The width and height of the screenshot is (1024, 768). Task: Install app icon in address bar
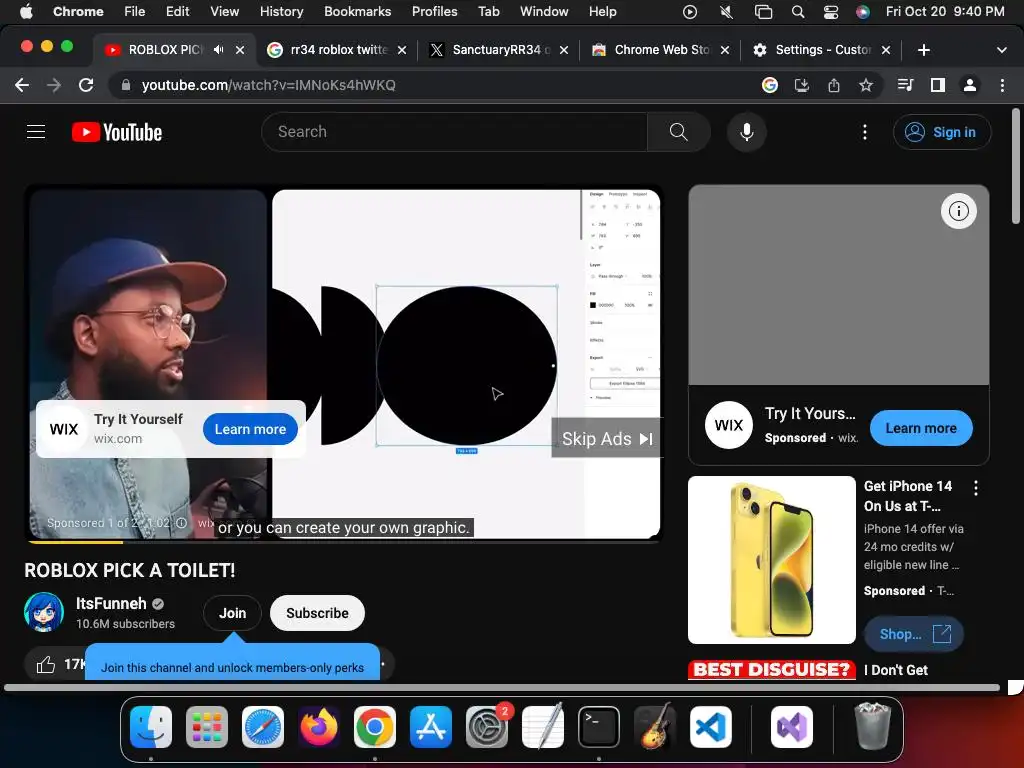click(x=802, y=85)
